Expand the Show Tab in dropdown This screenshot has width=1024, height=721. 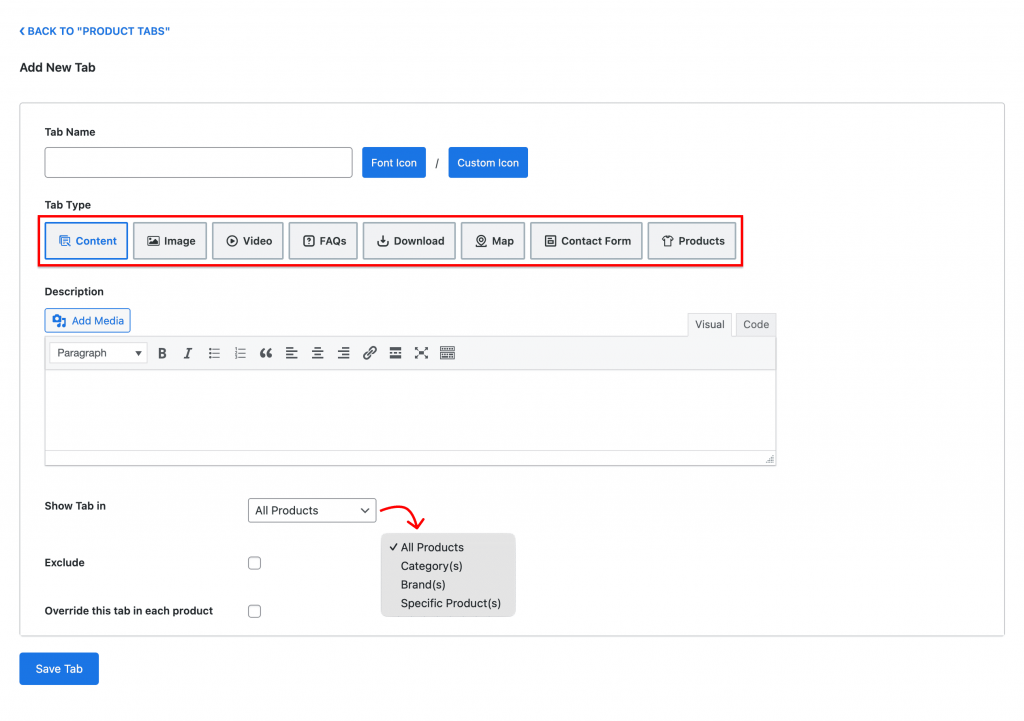click(x=312, y=510)
